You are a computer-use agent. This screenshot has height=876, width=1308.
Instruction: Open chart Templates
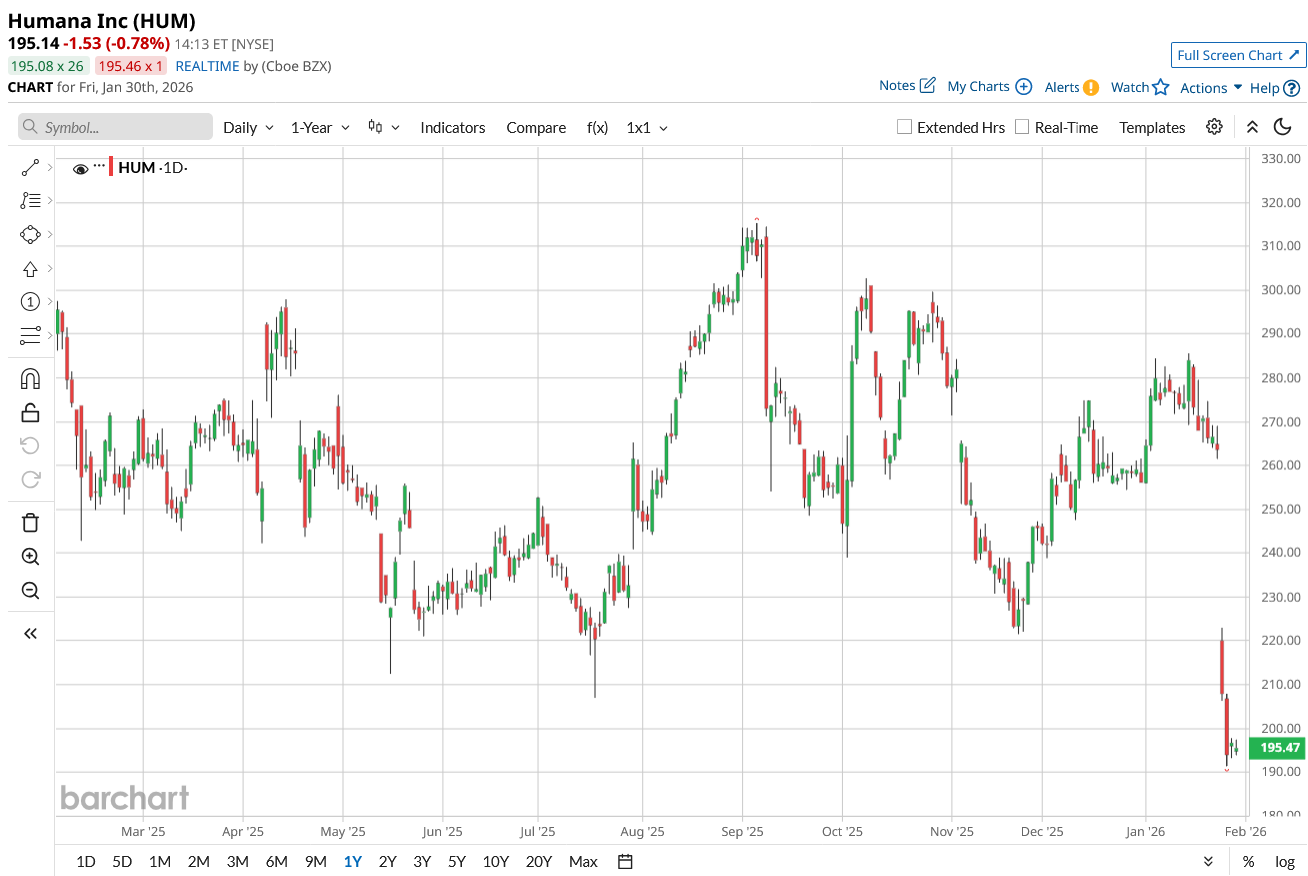click(x=1152, y=127)
